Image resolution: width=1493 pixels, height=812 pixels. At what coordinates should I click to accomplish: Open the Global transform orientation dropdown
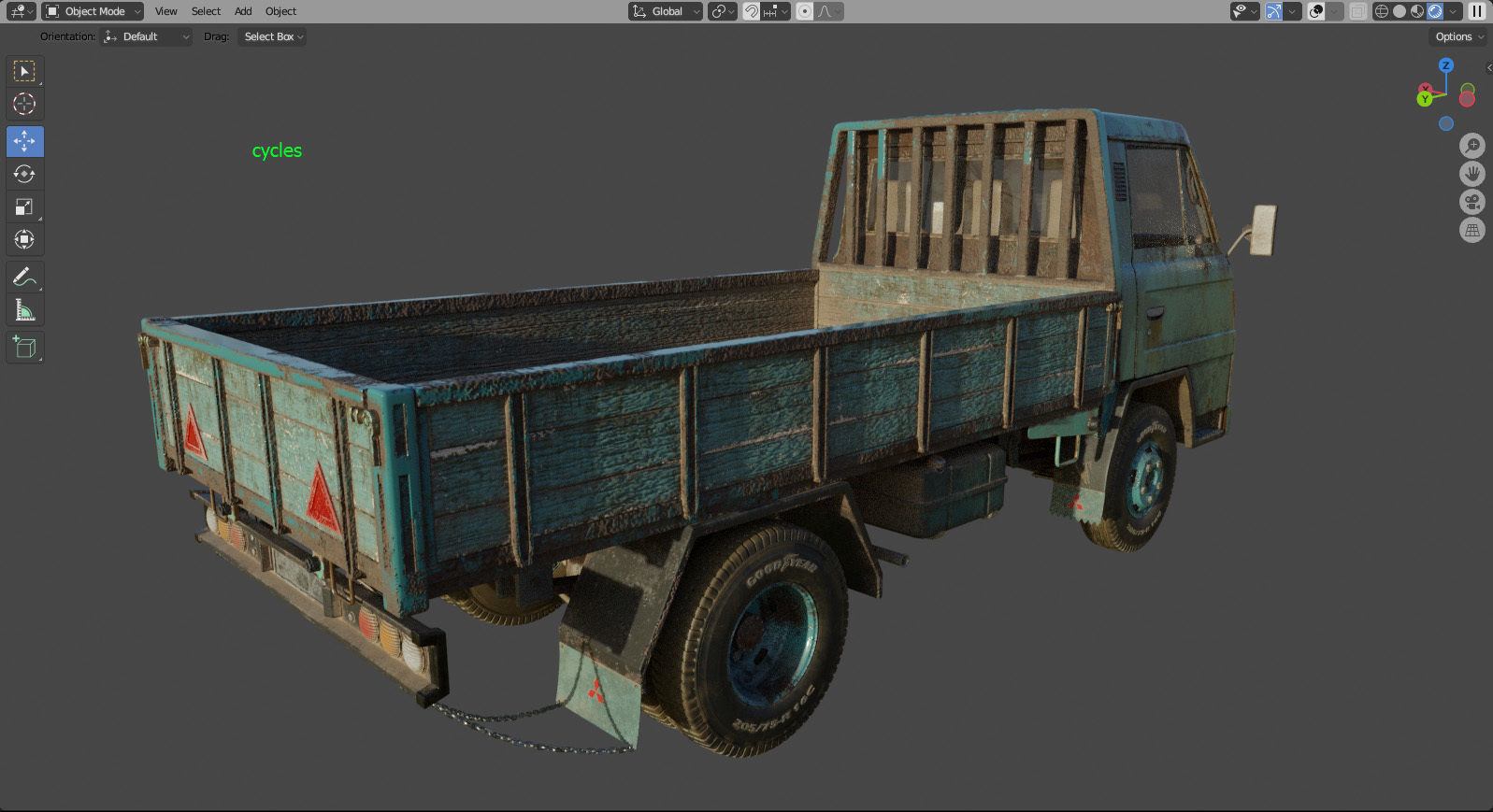pos(666,11)
